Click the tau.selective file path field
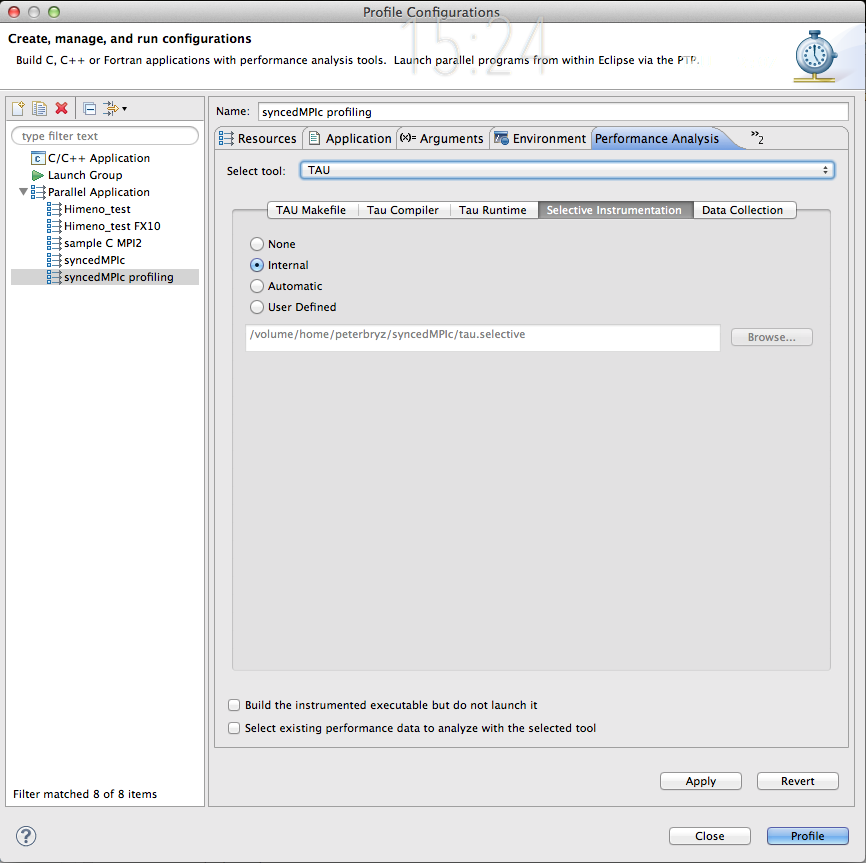 pos(483,337)
